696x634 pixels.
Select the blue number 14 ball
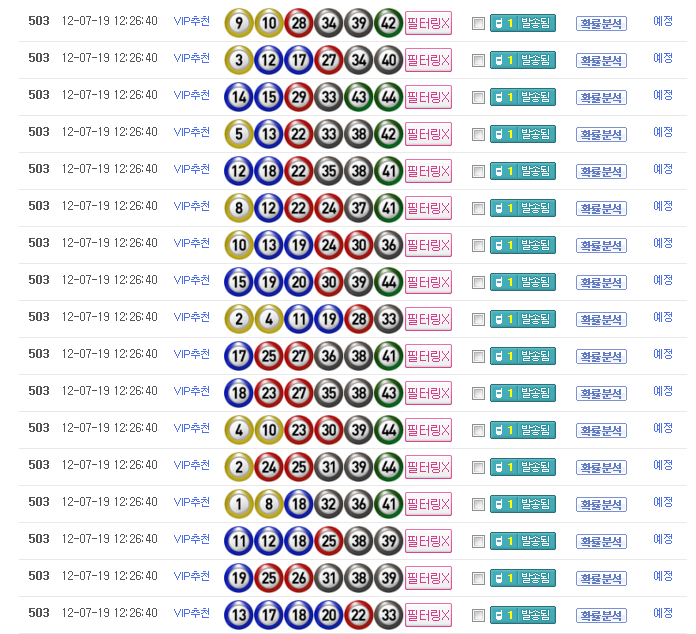pos(239,97)
